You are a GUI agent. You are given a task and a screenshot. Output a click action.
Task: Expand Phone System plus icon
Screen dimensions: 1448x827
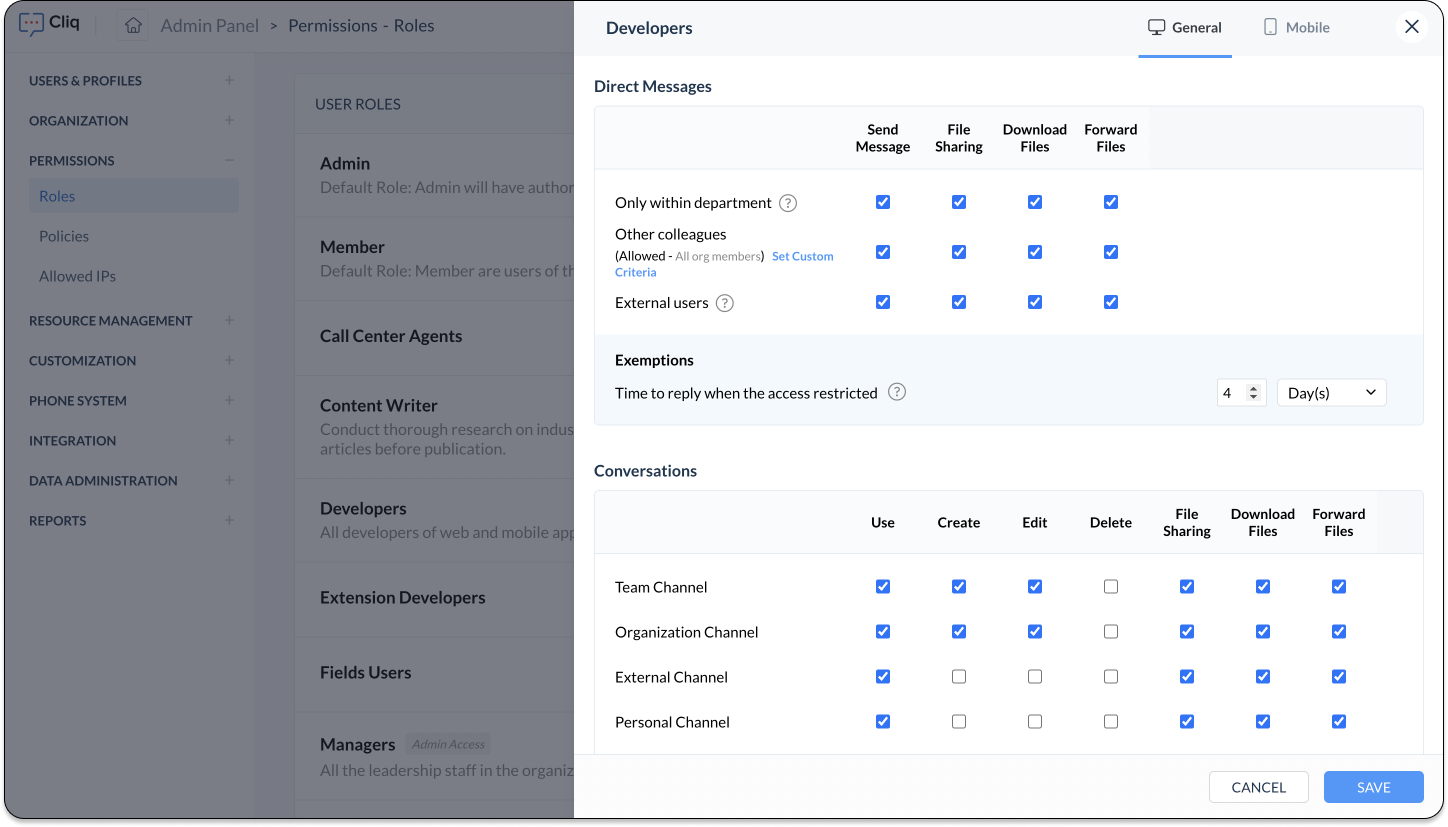click(x=229, y=400)
